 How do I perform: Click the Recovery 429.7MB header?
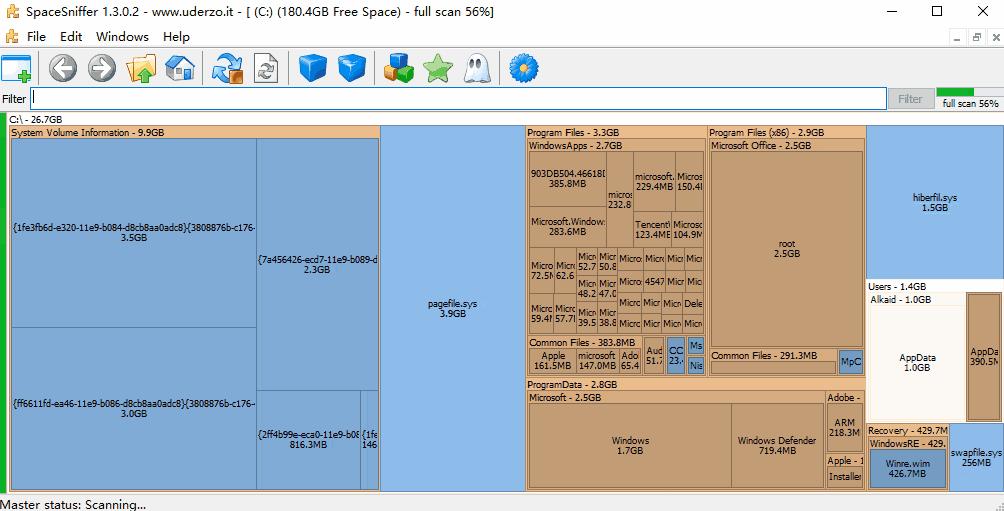[x=907, y=430]
